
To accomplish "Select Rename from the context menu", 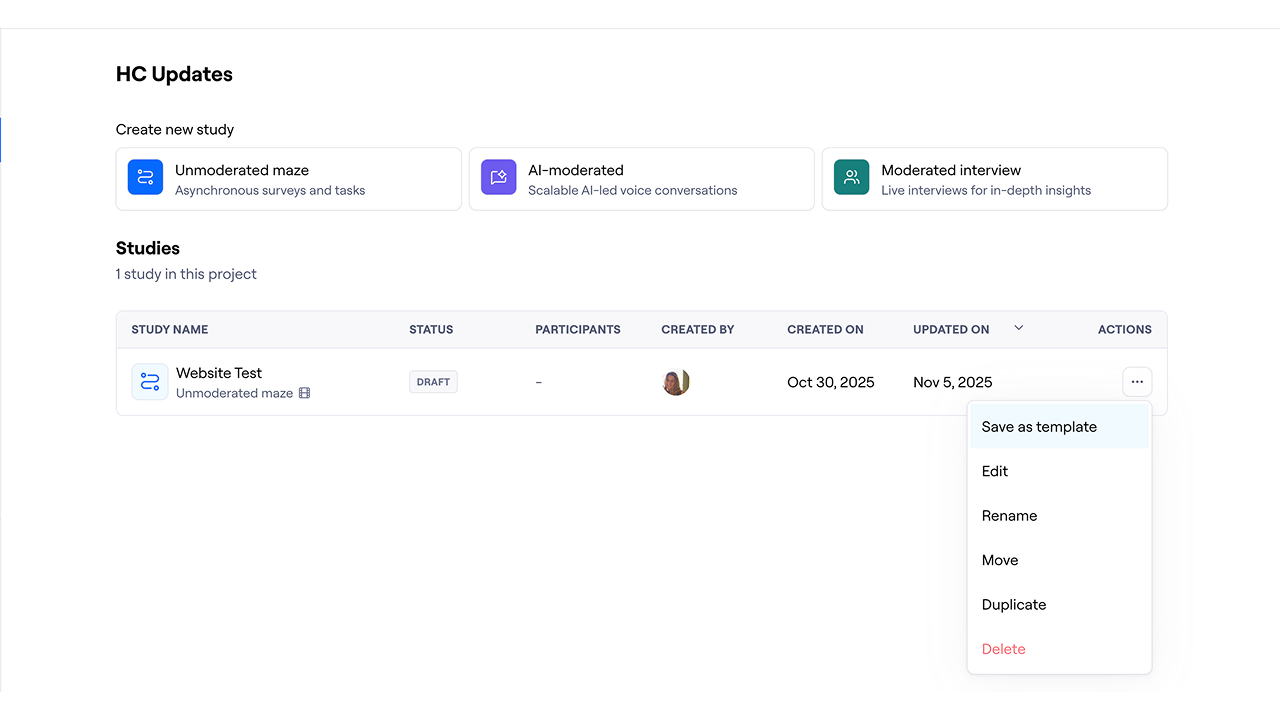I will (1009, 516).
